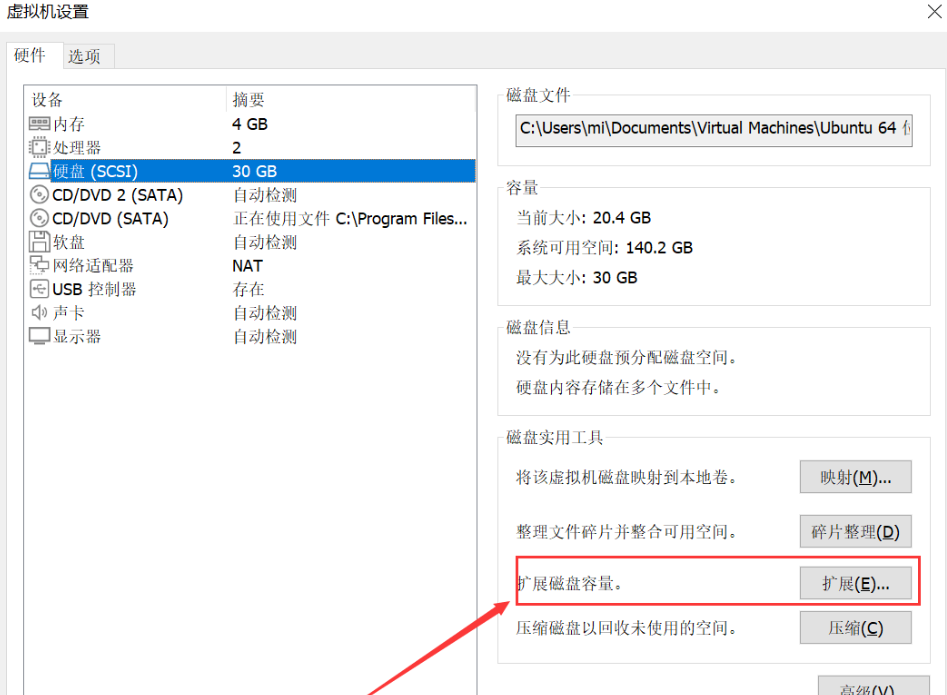Viewport: 947px width, 695px height.
Task: Select the processor (处理器) chip icon
Action: 40,148
